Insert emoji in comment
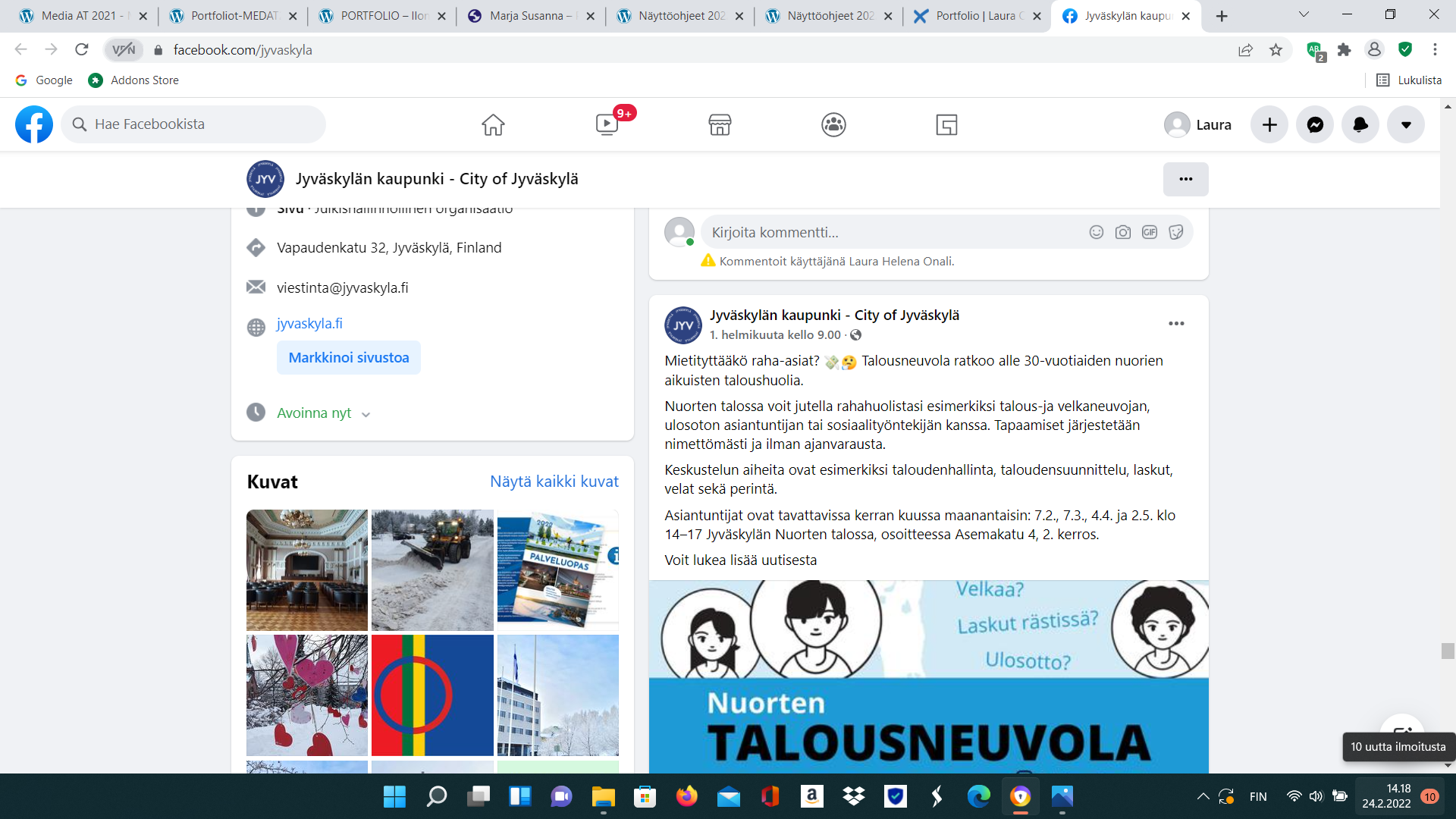 click(1097, 232)
